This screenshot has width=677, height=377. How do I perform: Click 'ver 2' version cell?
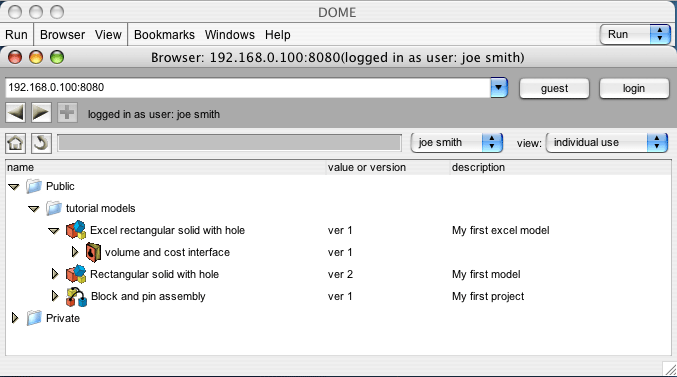[340, 274]
